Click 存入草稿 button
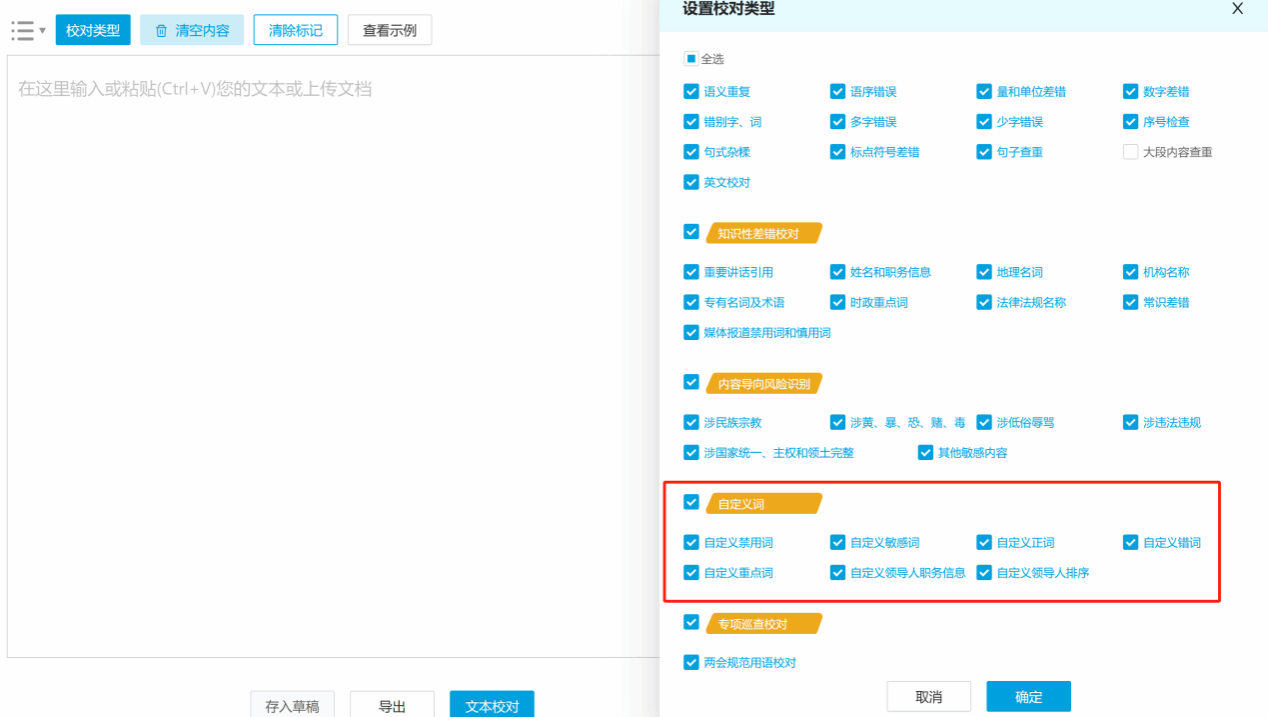1268x717 pixels. tap(292, 706)
